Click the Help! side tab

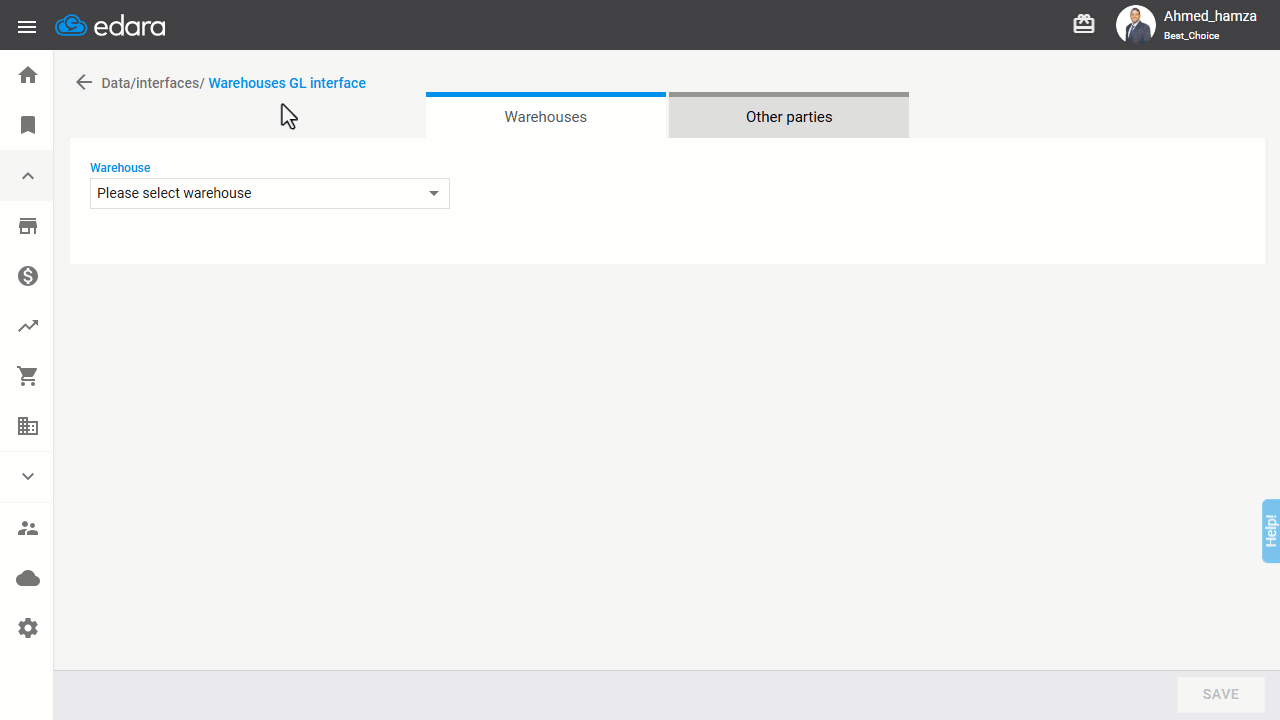[1271, 531]
